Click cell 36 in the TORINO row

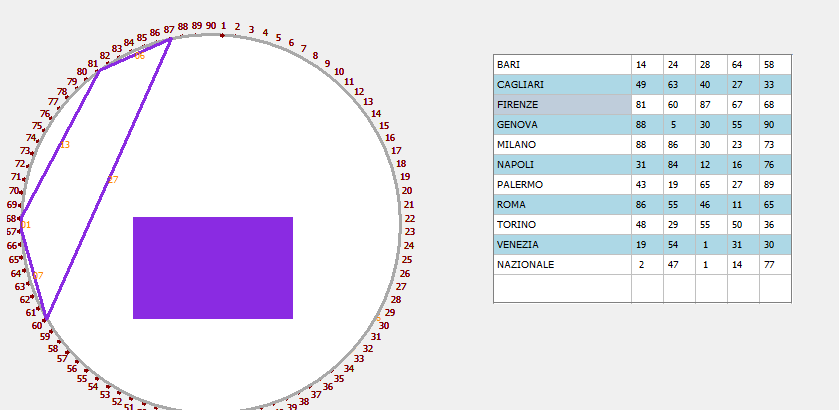point(775,225)
